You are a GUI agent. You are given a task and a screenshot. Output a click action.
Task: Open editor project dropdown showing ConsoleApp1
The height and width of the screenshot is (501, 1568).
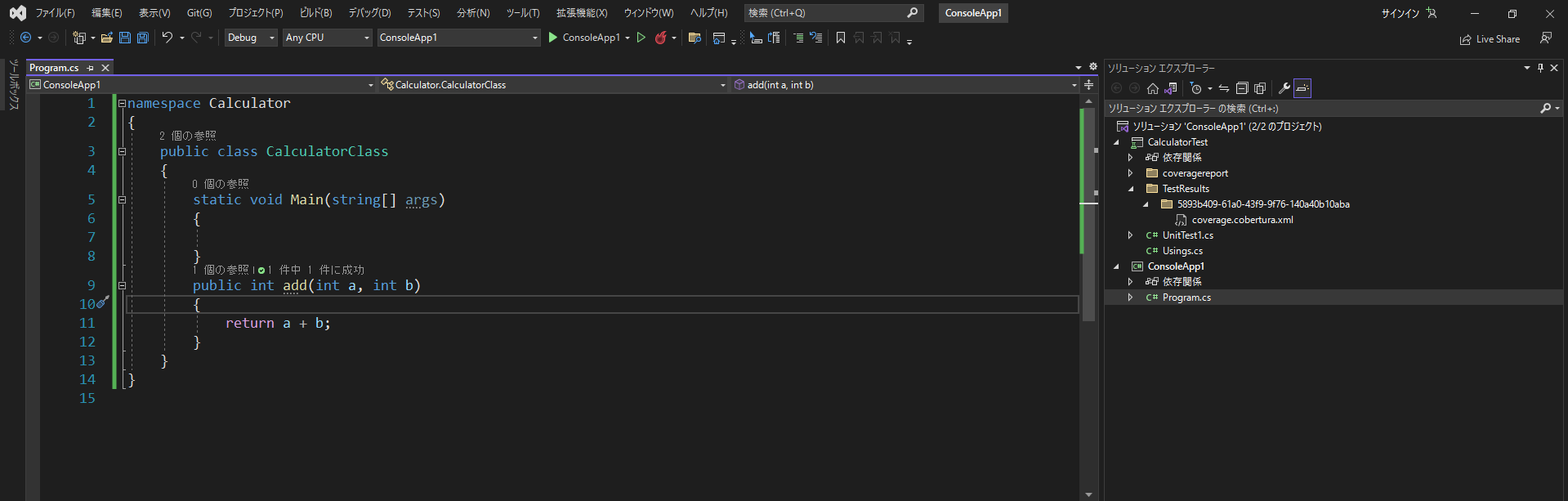click(x=201, y=85)
